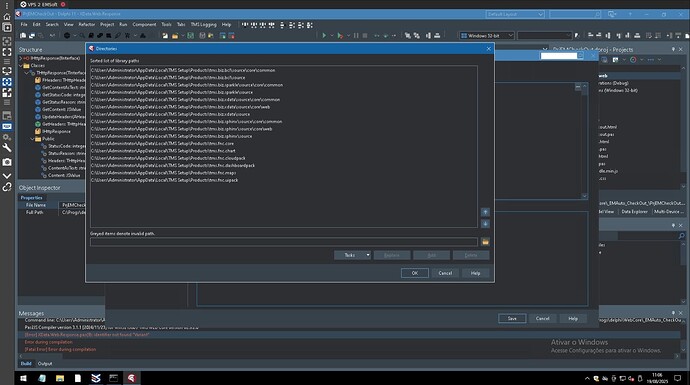
Task: Click Cancel in the Directories dialog
Action: (x=445, y=273)
